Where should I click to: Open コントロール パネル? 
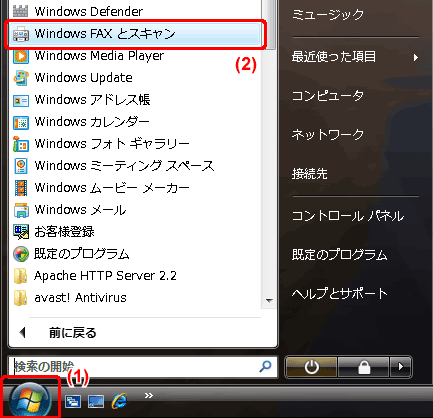(x=348, y=216)
